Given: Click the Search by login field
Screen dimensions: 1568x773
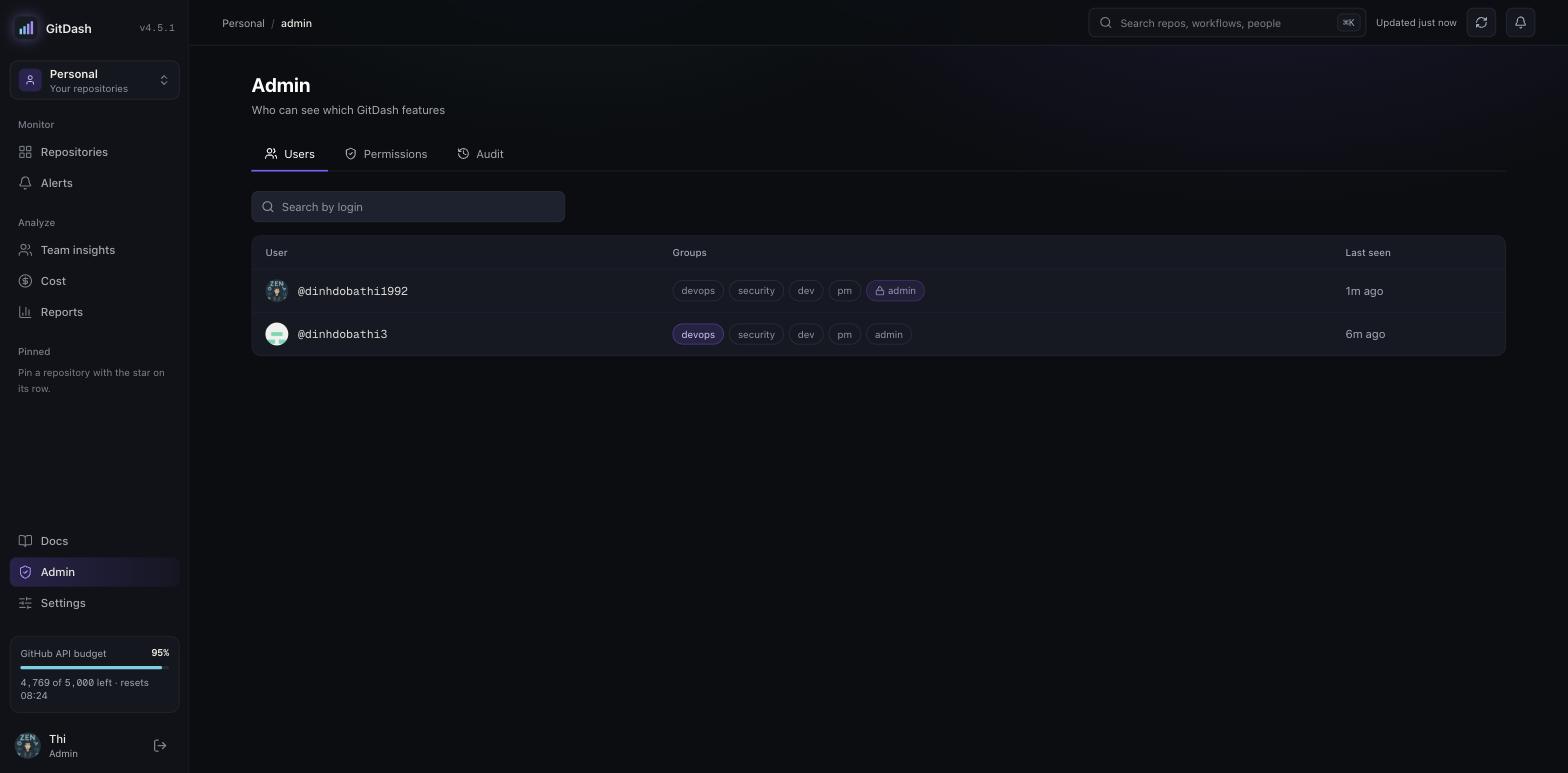Looking at the screenshot, I should tap(408, 207).
